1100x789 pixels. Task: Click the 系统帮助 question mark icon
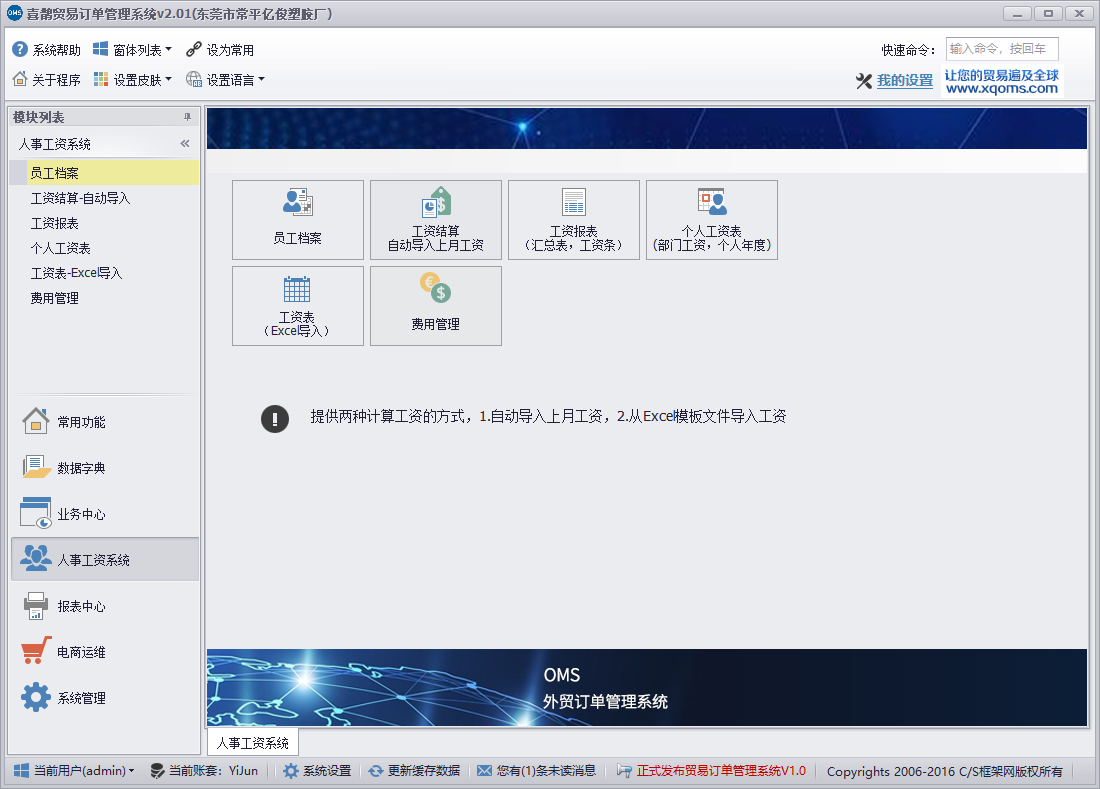pyautogui.click(x=20, y=49)
